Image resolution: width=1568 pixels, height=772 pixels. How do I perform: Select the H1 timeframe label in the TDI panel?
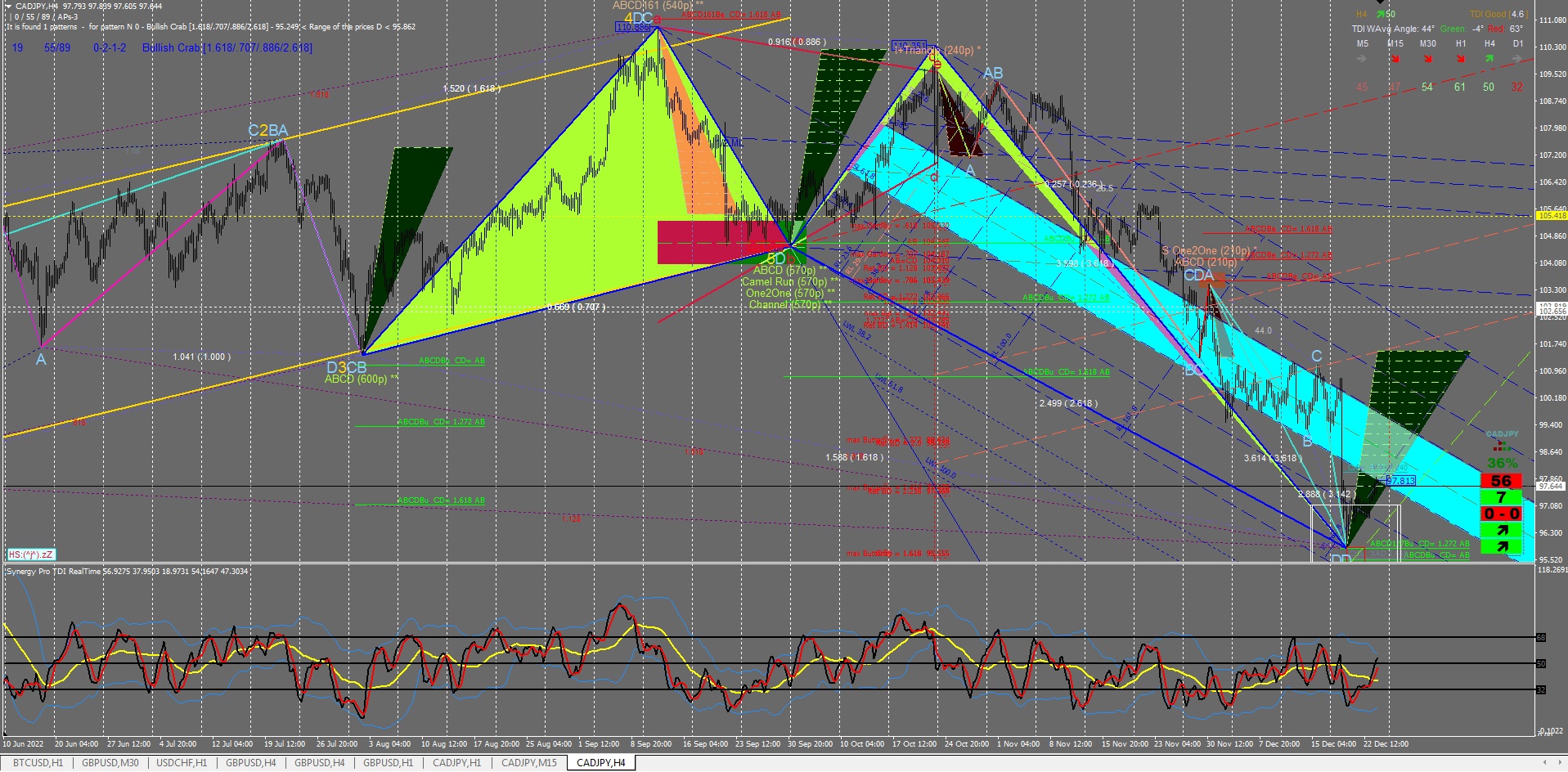pyautogui.click(x=1460, y=43)
